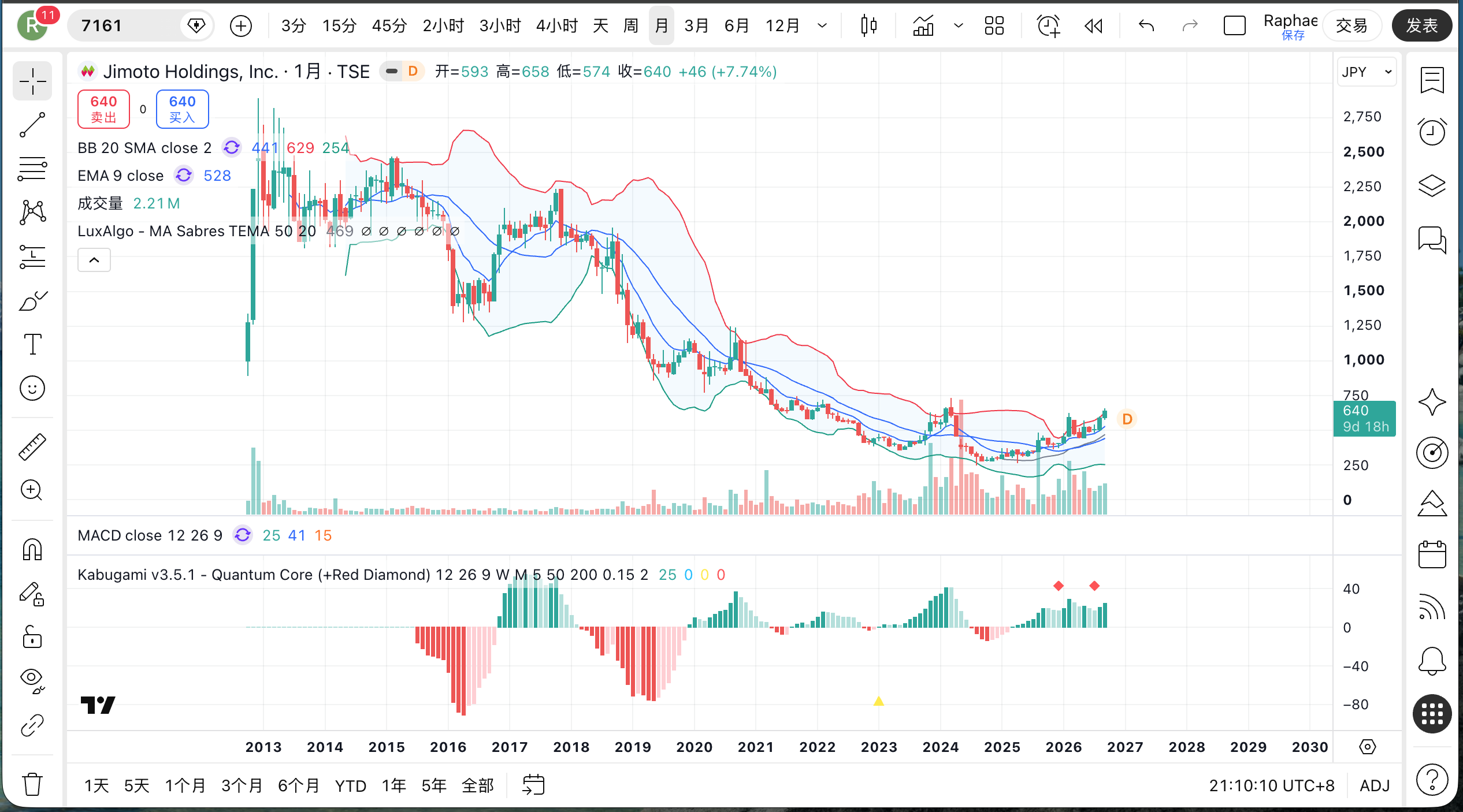Redo the chart action
Image resolution: width=1463 pixels, height=812 pixels.
1190,26
